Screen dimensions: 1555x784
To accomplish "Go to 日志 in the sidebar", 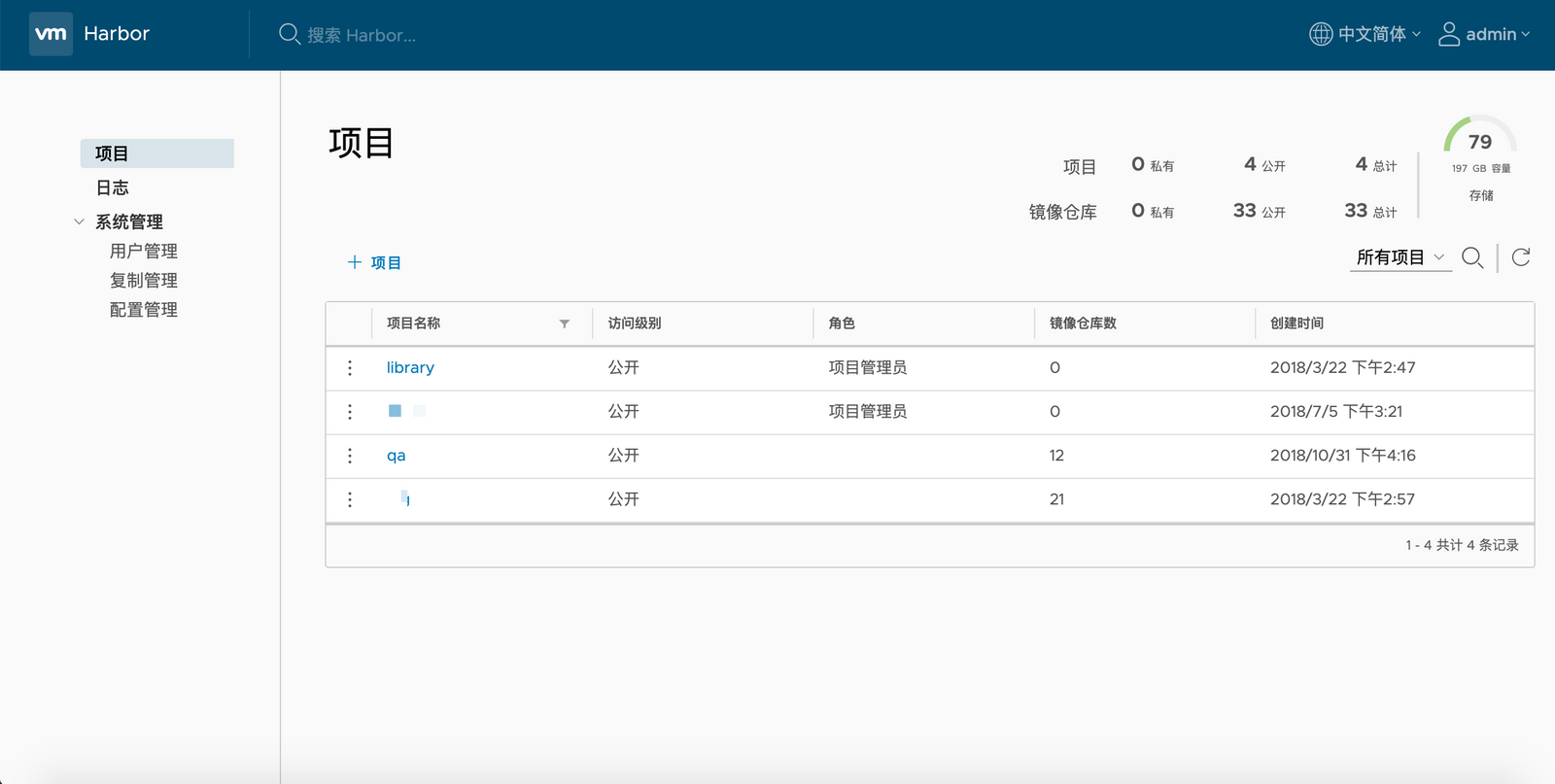I will click(x=113, y=187).
